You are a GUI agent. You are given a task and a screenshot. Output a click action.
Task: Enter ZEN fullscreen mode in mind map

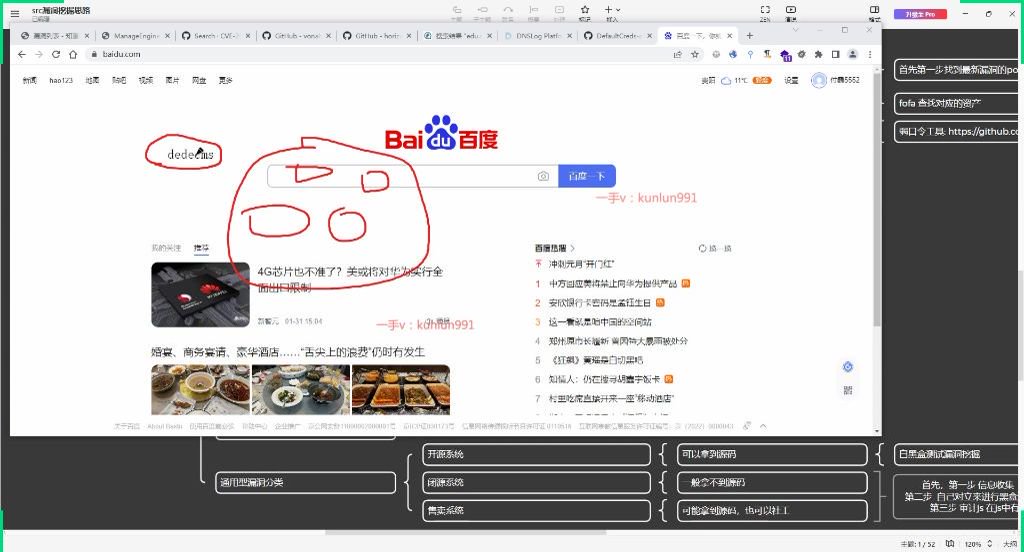pos(765,10)
